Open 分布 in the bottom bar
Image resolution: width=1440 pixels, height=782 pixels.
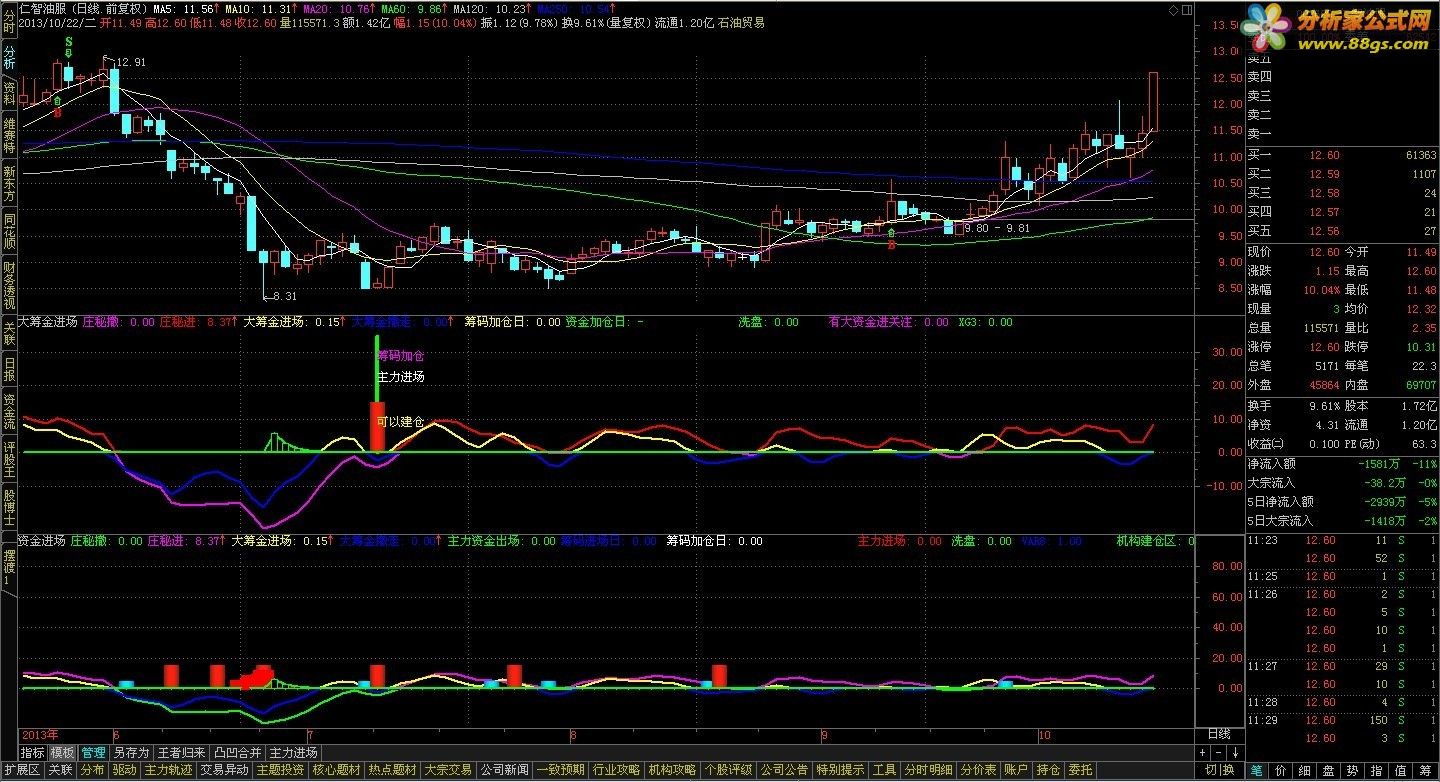[x=92, y=770]
